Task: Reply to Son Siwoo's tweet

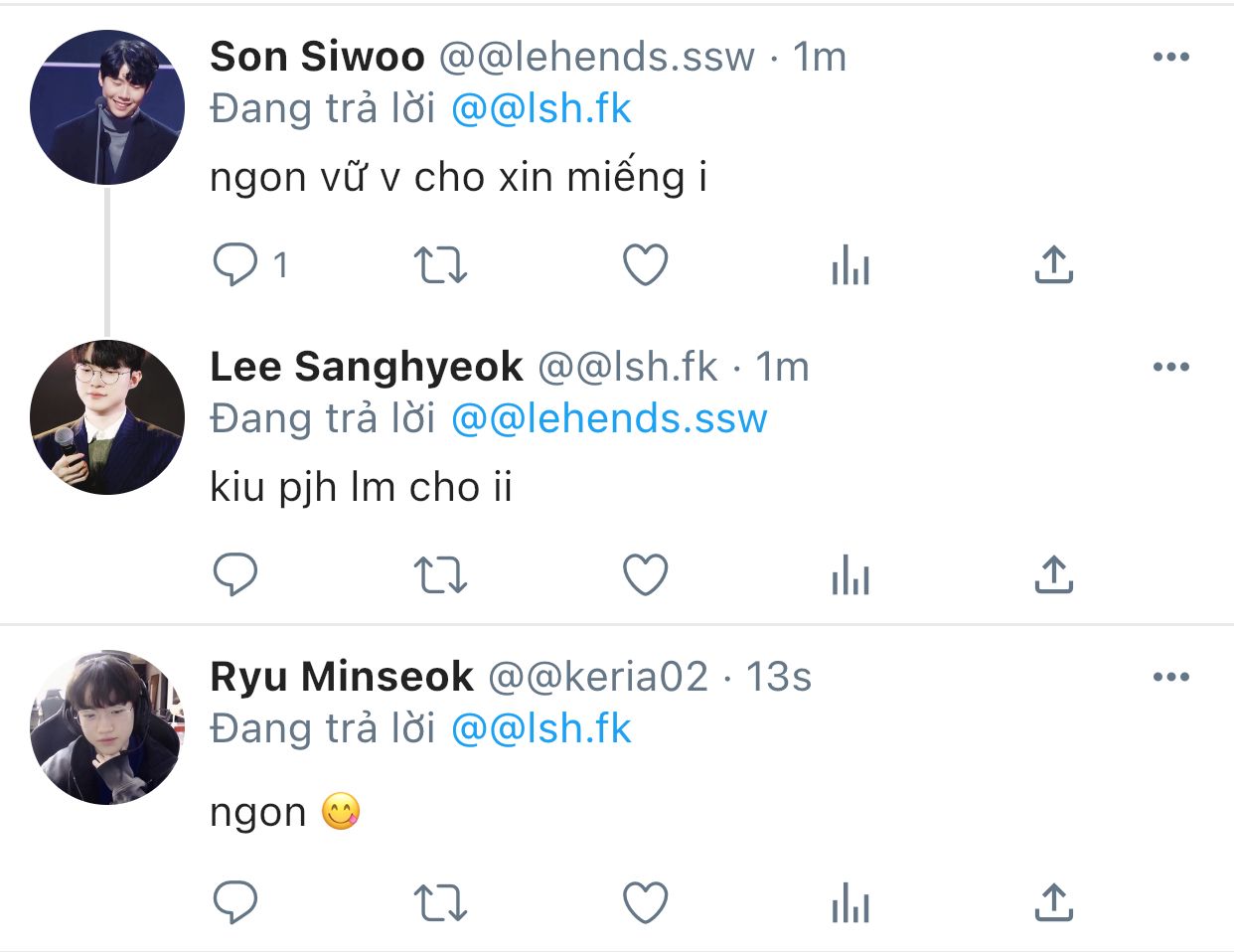Action: (x=236, y=265)
